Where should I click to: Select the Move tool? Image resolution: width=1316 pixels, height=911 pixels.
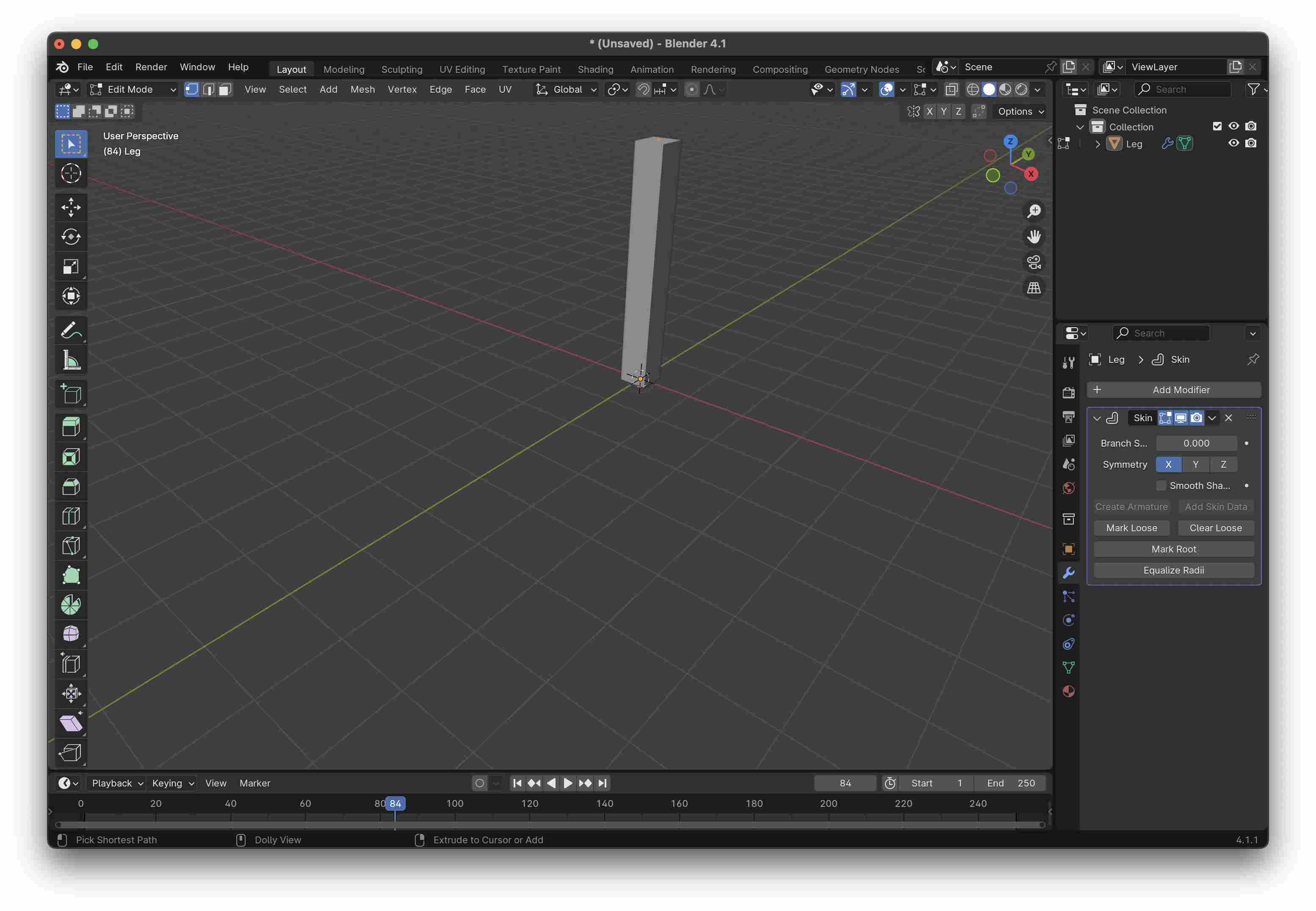[x=71, y=207]
